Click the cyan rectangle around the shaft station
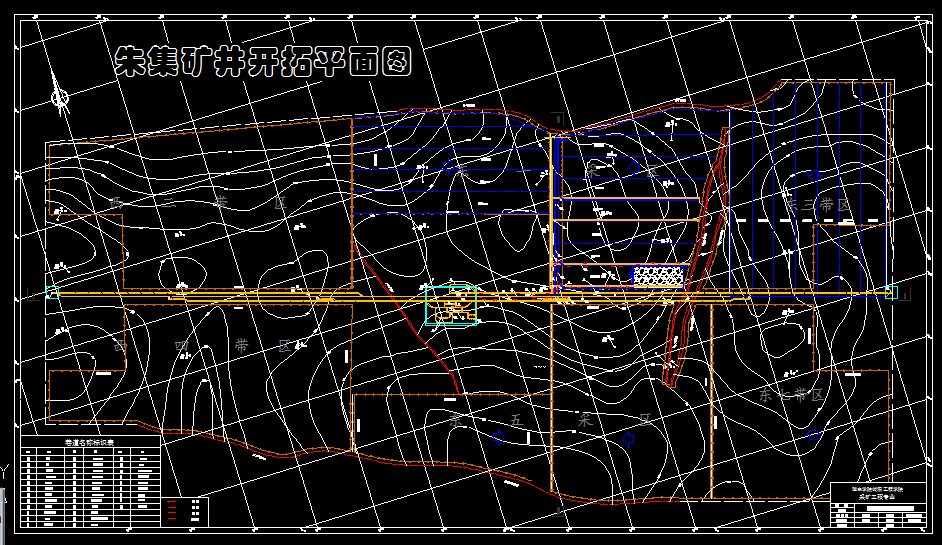Viewport: 942px width, 545px height. coord(451,306)
